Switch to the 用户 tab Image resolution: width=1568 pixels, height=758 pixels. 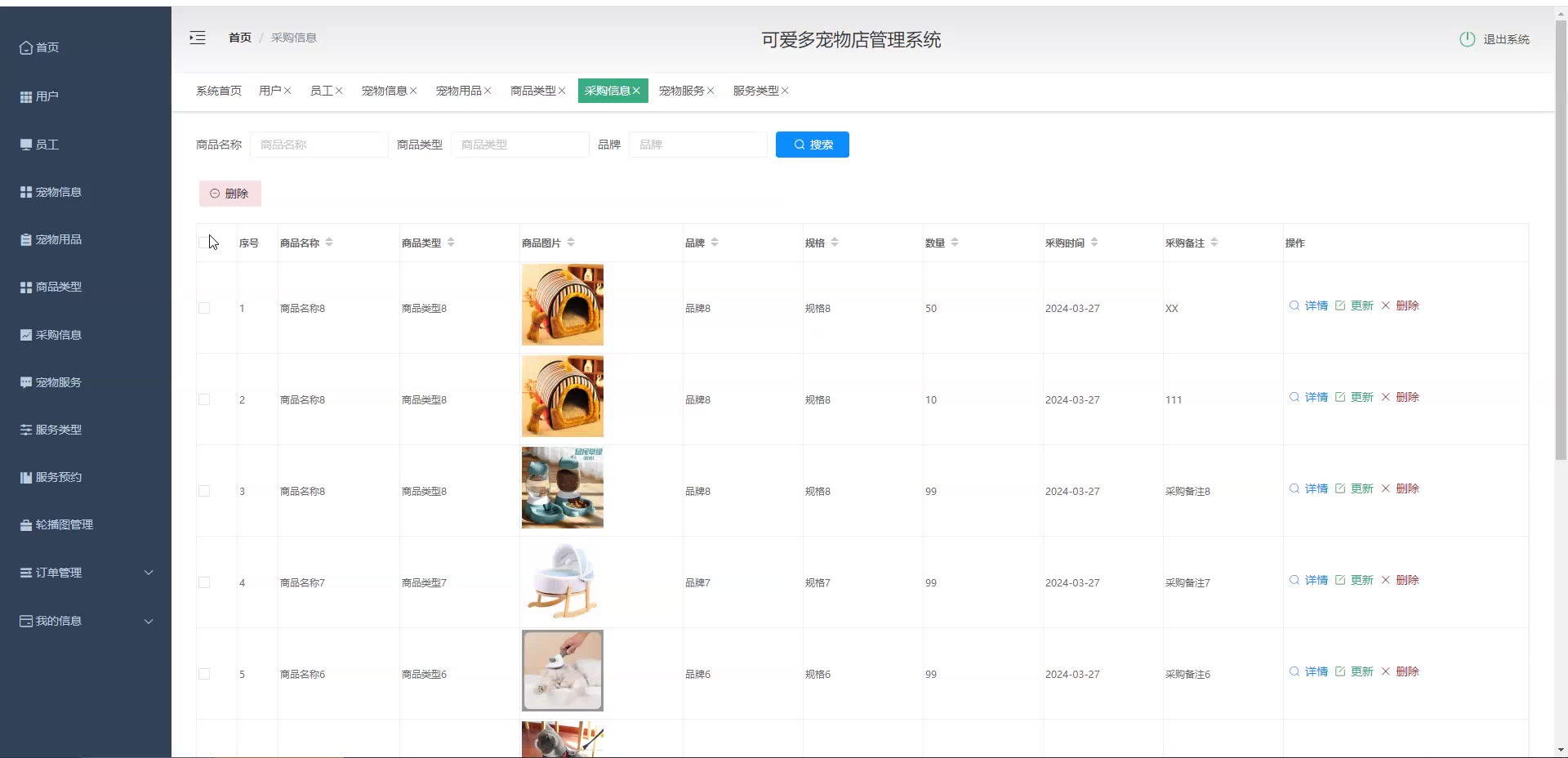click(x=270, y=91)
